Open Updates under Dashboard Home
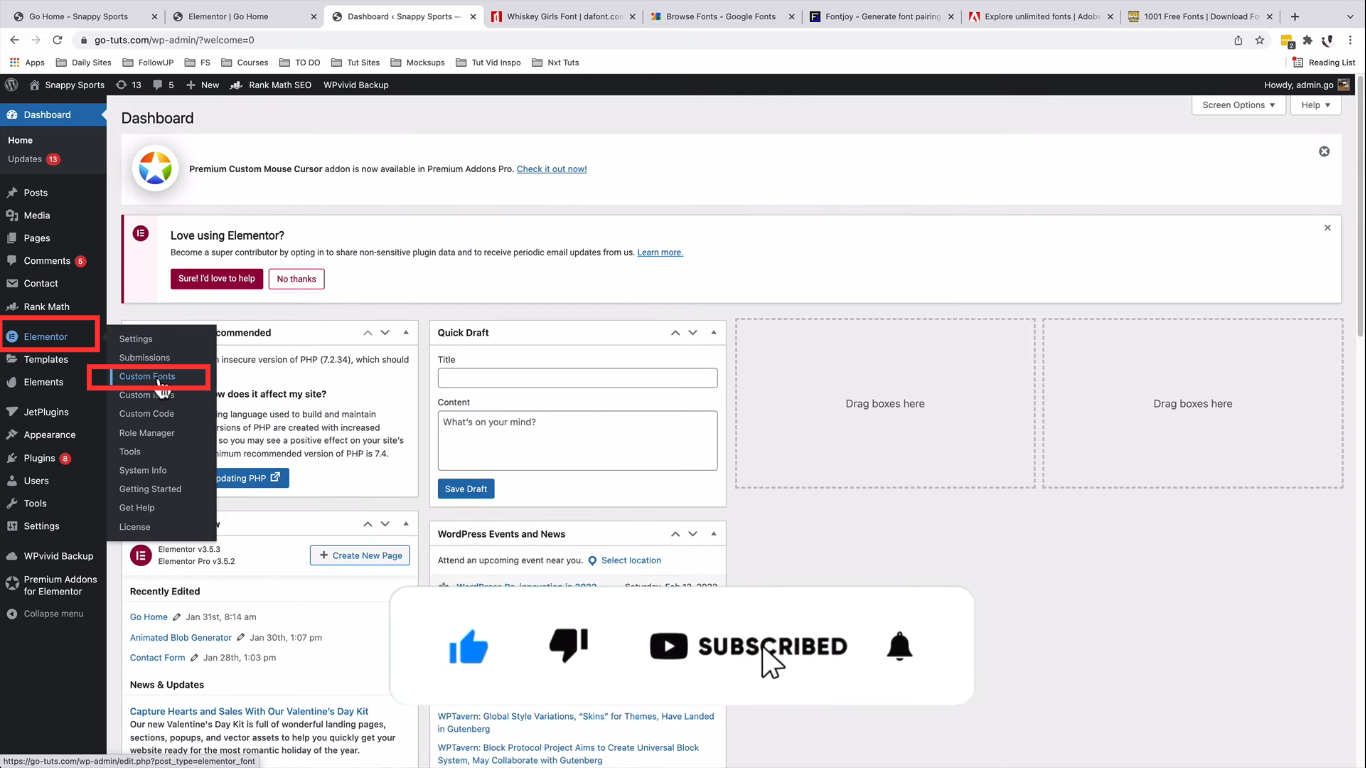This screenshot has height=768, width=1366. 34,159
